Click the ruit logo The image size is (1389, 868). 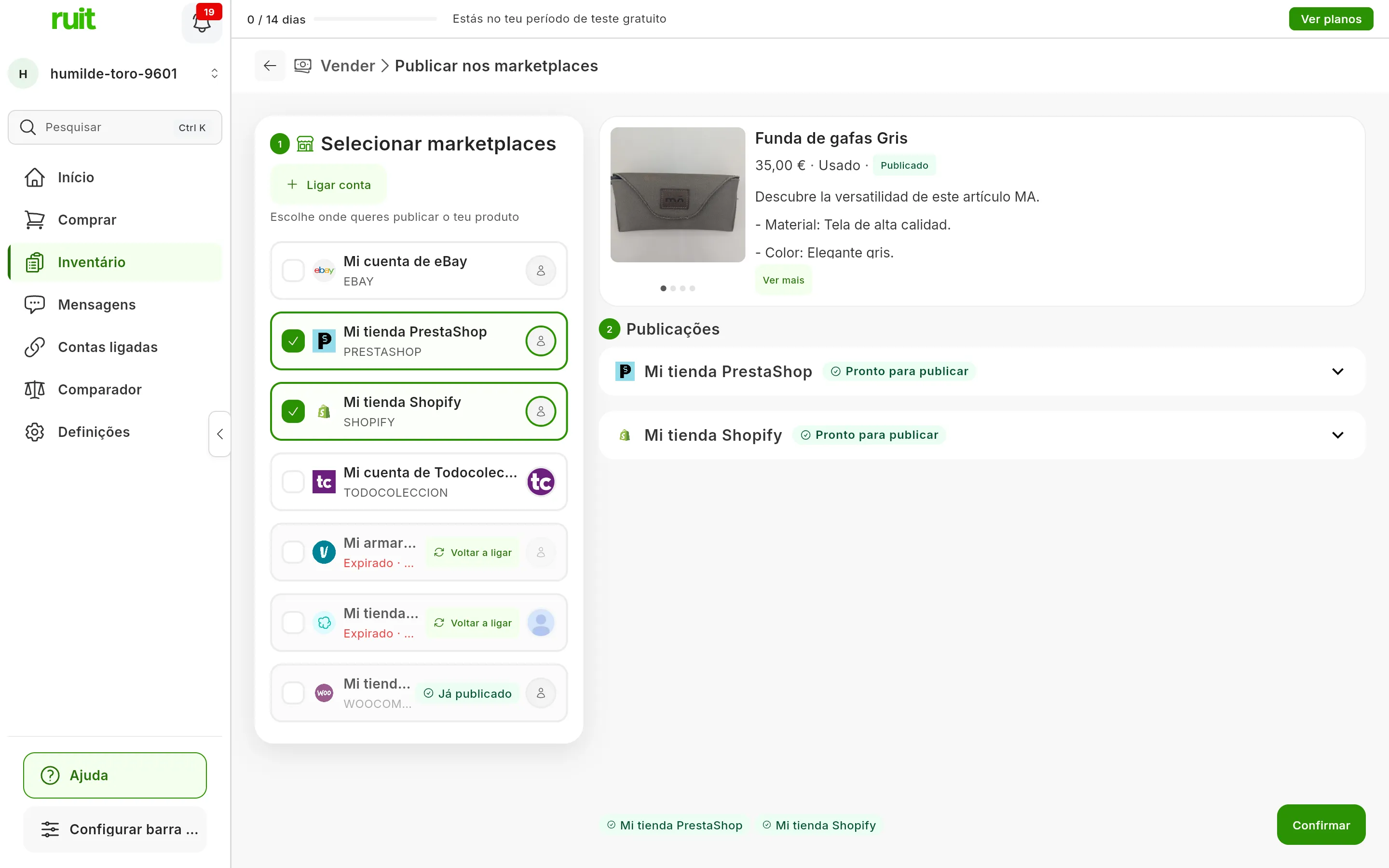click(x=73, y=19)
